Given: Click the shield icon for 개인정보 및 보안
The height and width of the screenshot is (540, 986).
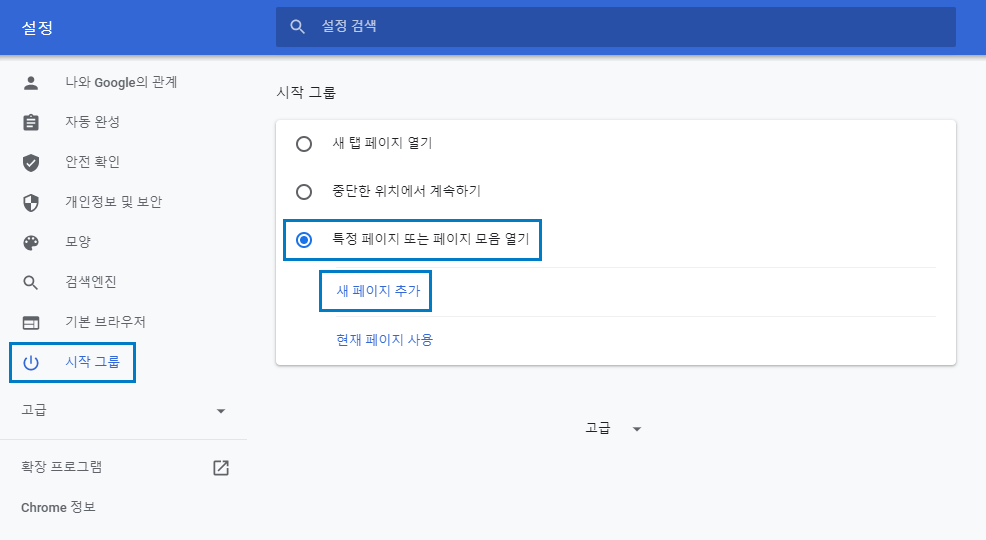Looking at the screenshot, I should click(x=31, y=202).
